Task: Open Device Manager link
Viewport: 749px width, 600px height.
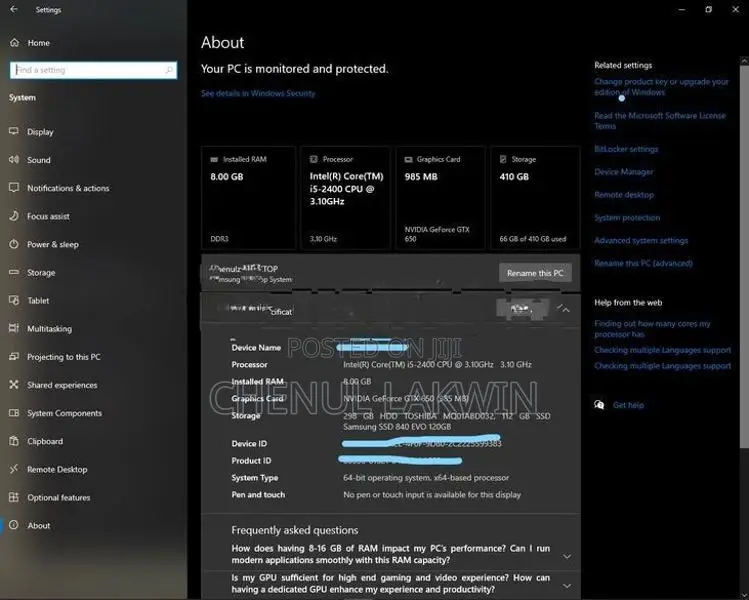Action: pos(623,172)
